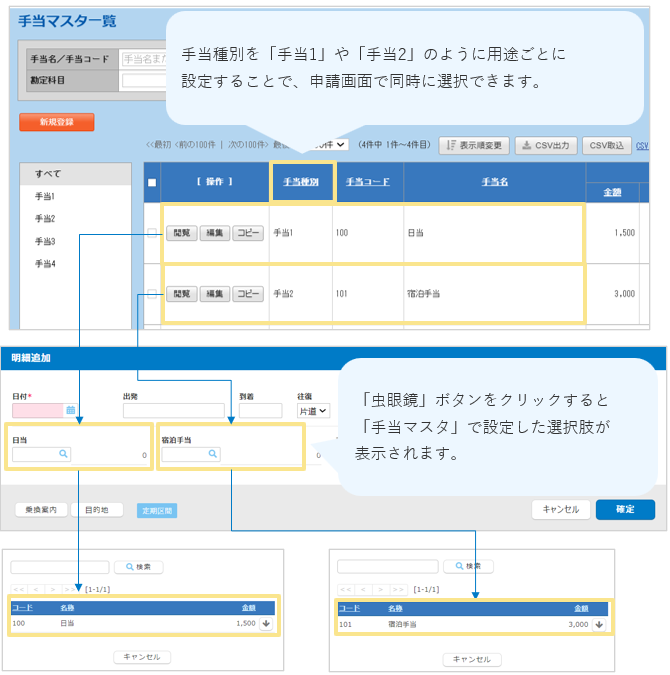
Task: Select すべて in the left category list
Action: tap(47, 174)
